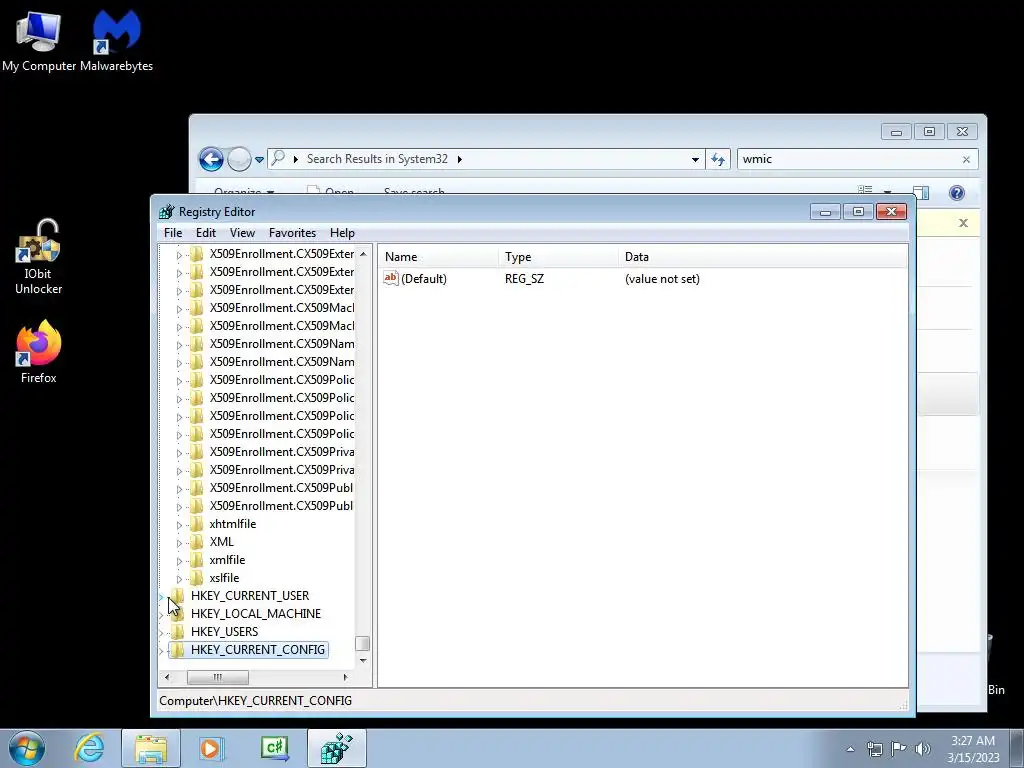The image size is (1024, 768).
Task: Switch to Windows Explorer taskbar button
Action: point(151,748)
